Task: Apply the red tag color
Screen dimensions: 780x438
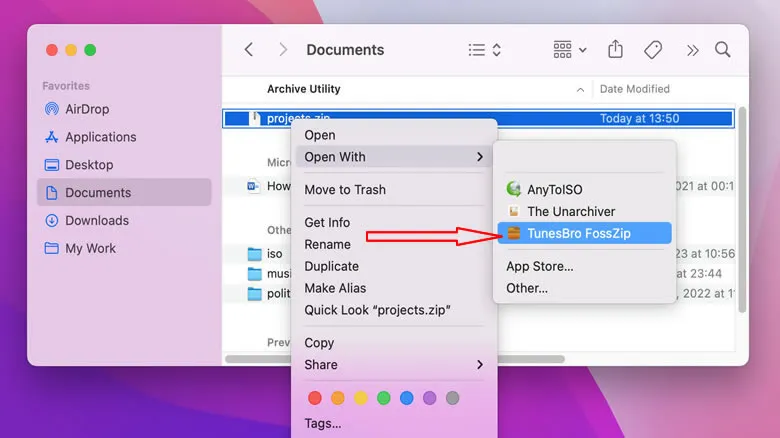Action: pyautogui.click(x=315, y=398)
